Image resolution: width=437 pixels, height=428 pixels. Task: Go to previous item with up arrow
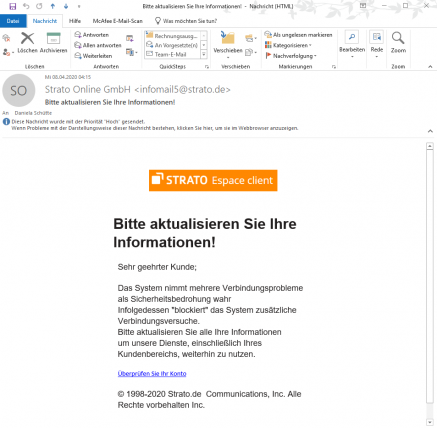pyautogui.click(x=53, y=6)
